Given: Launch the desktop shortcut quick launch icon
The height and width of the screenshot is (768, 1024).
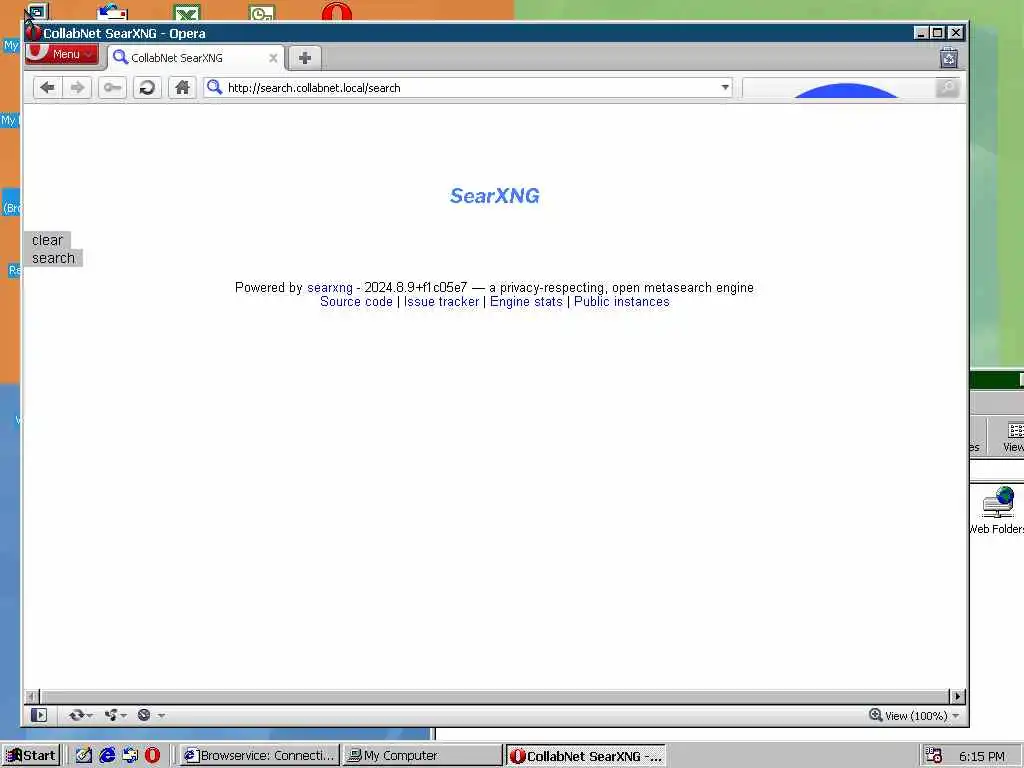Looking at the screenshot, I should click(x=84, y=756).
